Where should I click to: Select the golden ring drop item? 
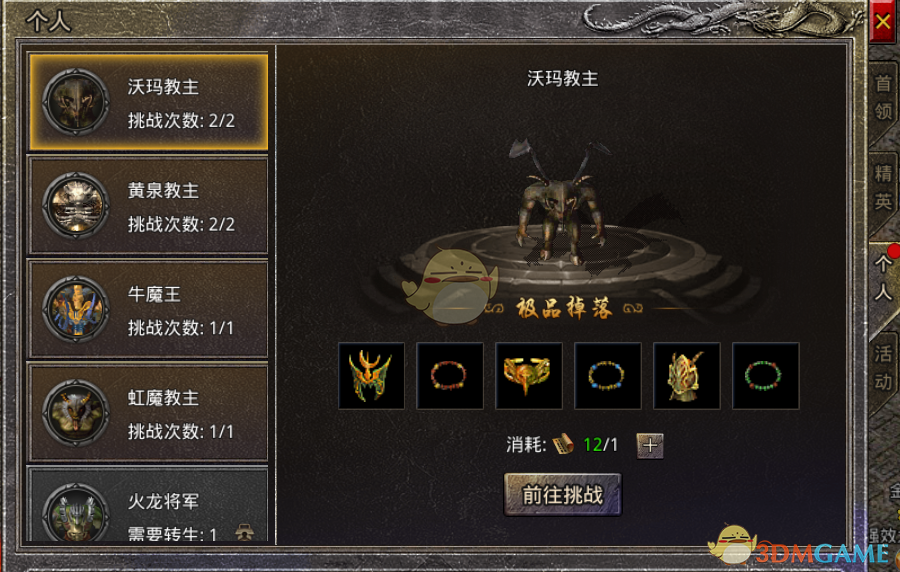click(529, 376)
